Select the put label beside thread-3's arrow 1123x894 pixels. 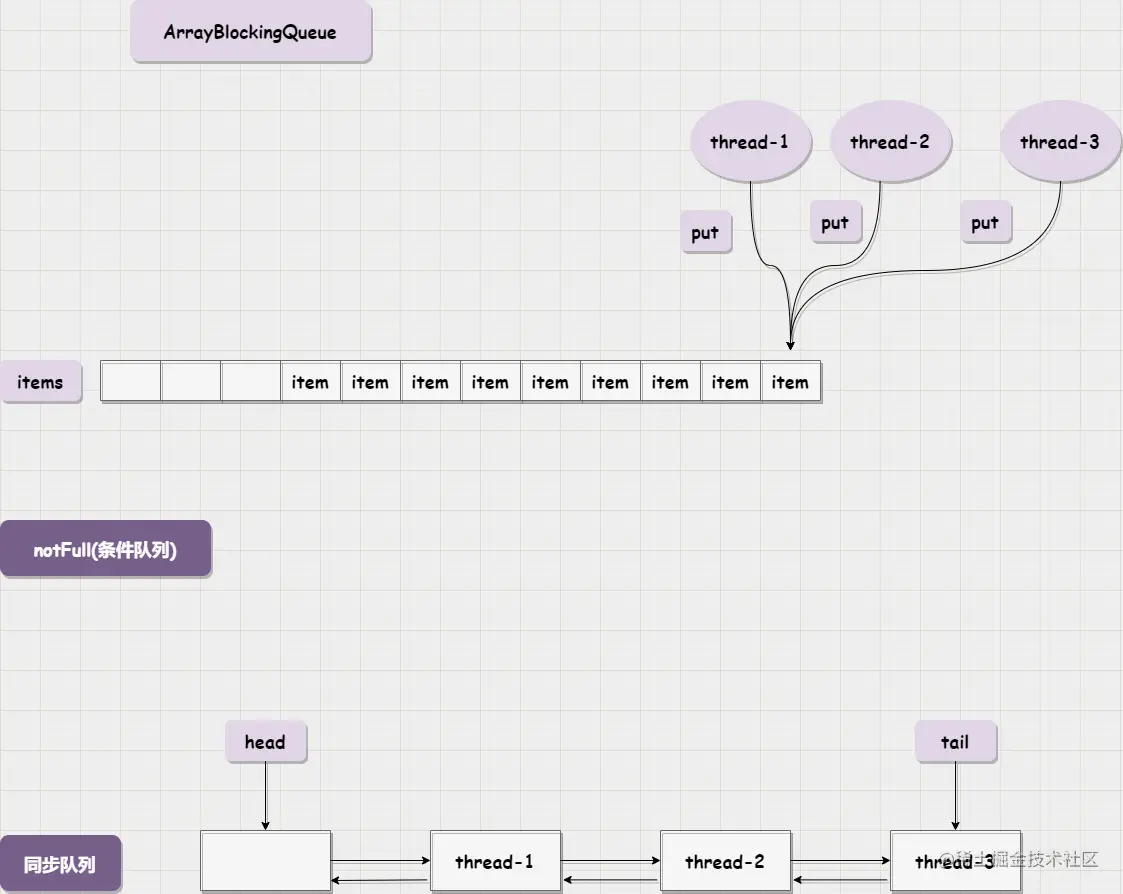986,222
